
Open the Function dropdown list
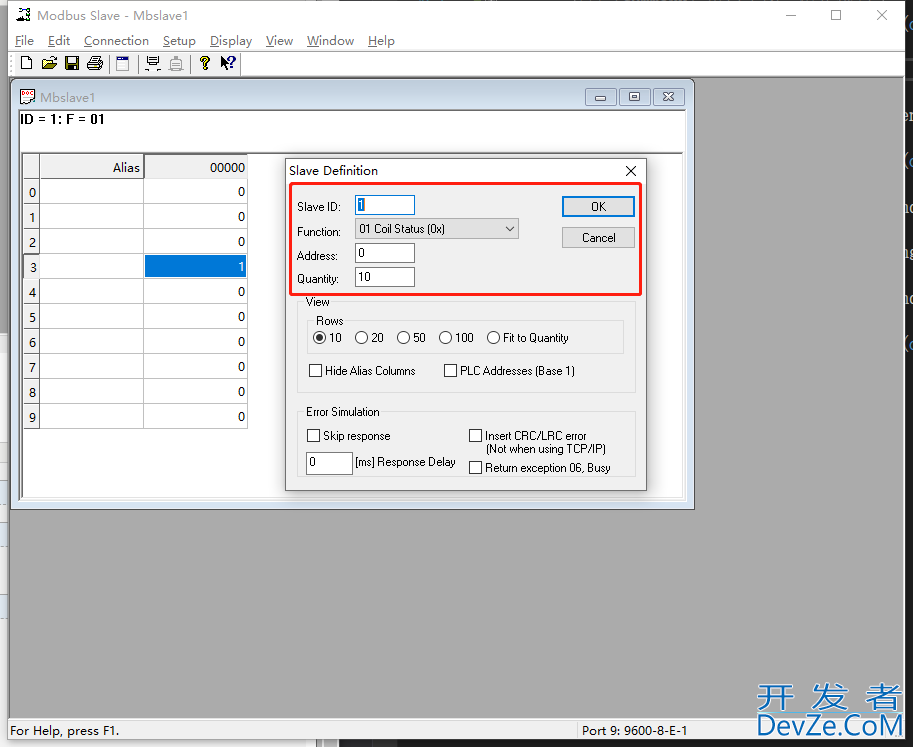point(437,229)
